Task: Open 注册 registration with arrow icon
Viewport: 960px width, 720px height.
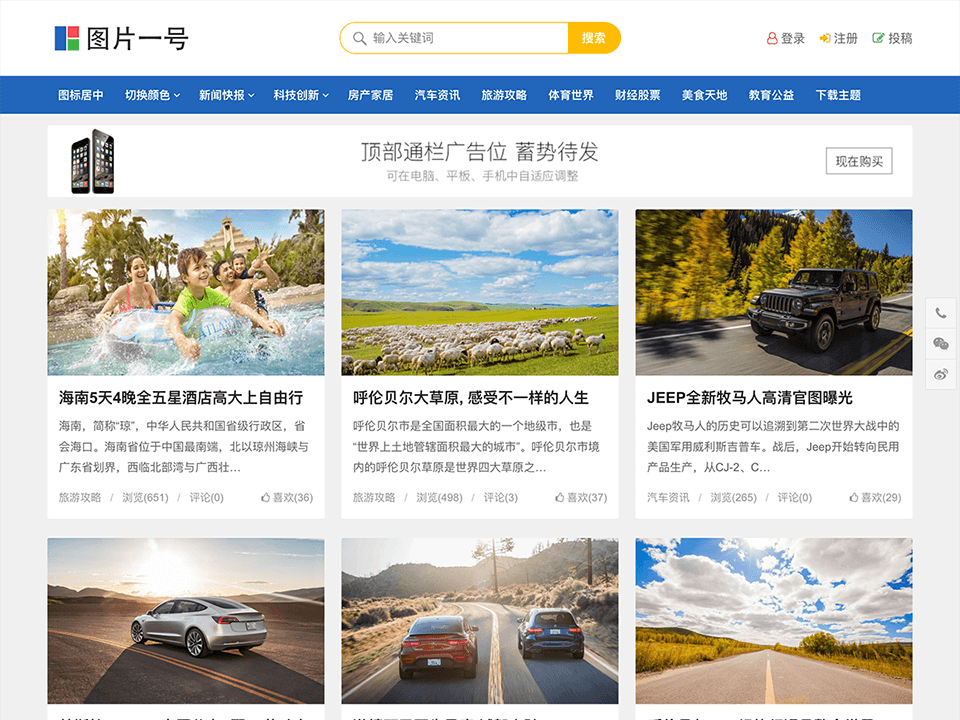Action: [838, 38]
